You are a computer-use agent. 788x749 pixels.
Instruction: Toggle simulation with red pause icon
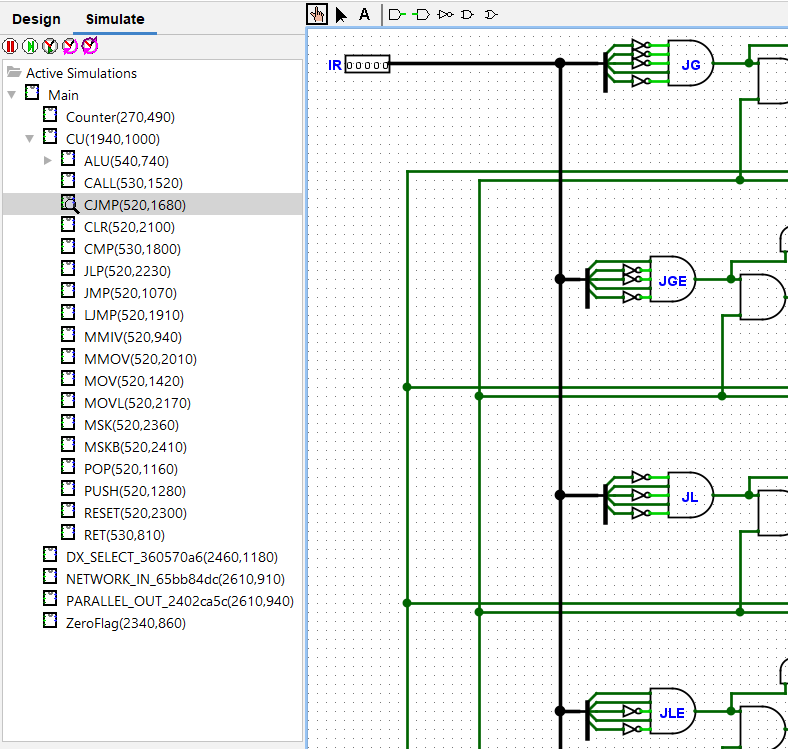pos(11,46)
